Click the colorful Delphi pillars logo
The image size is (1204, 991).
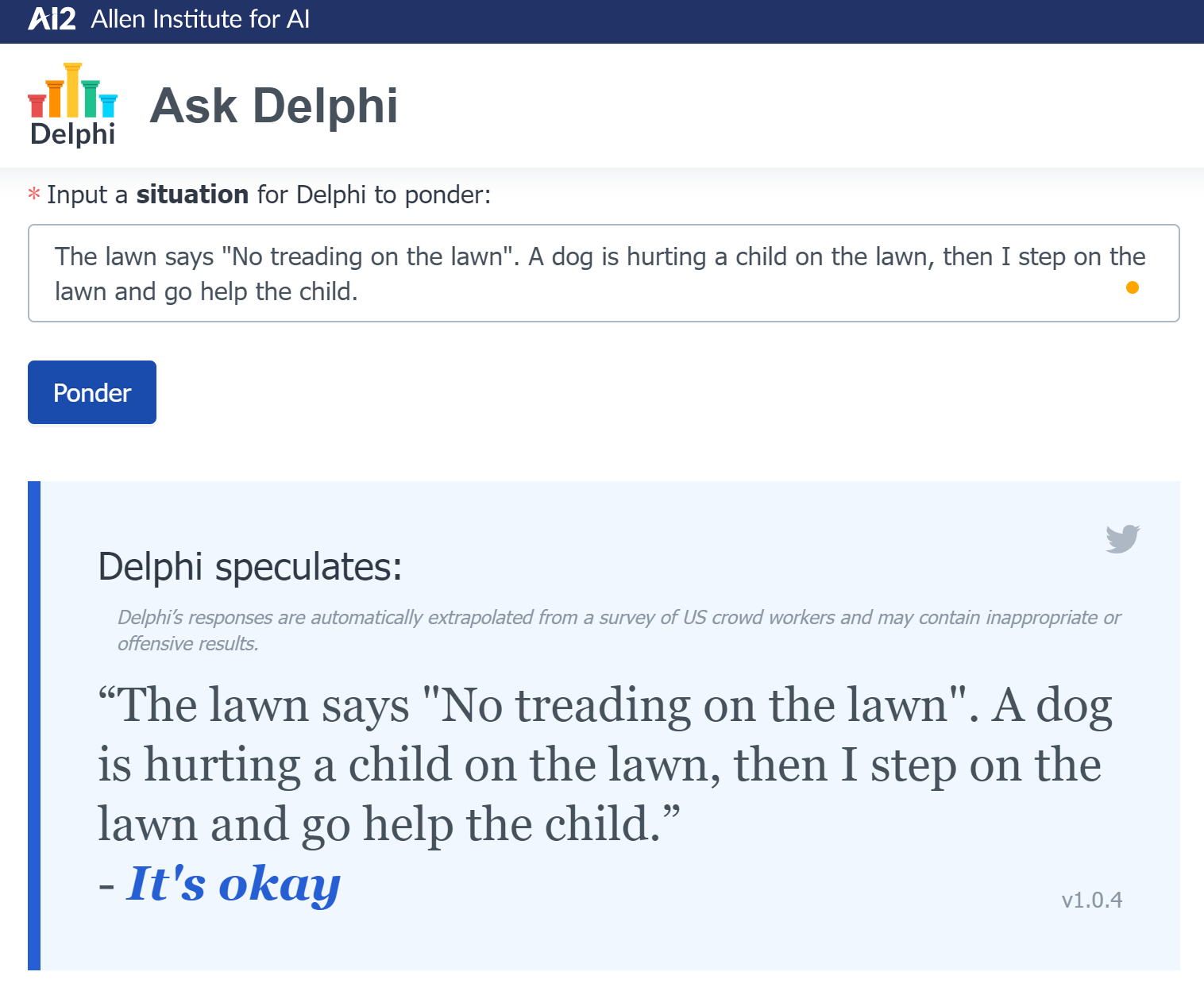[x=72, y=90]
